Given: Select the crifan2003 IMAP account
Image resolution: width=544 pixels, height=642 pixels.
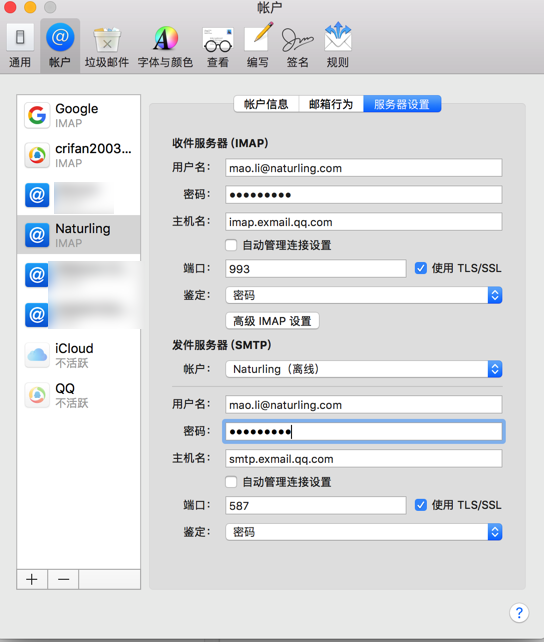Looking at the screenshot, I should click(79, 155).
